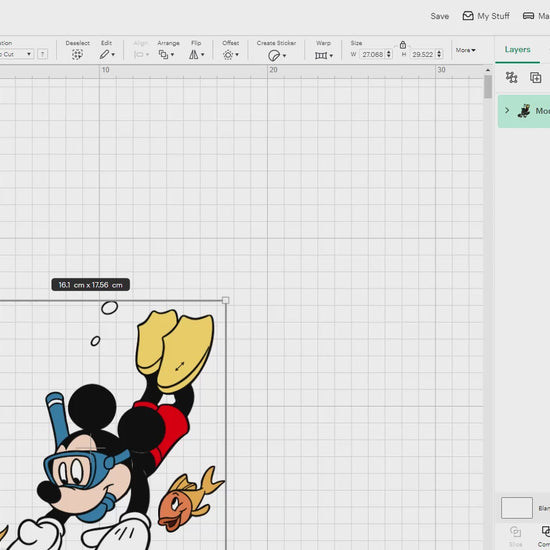
Task: Click the Flip icon
Action: 196,55
